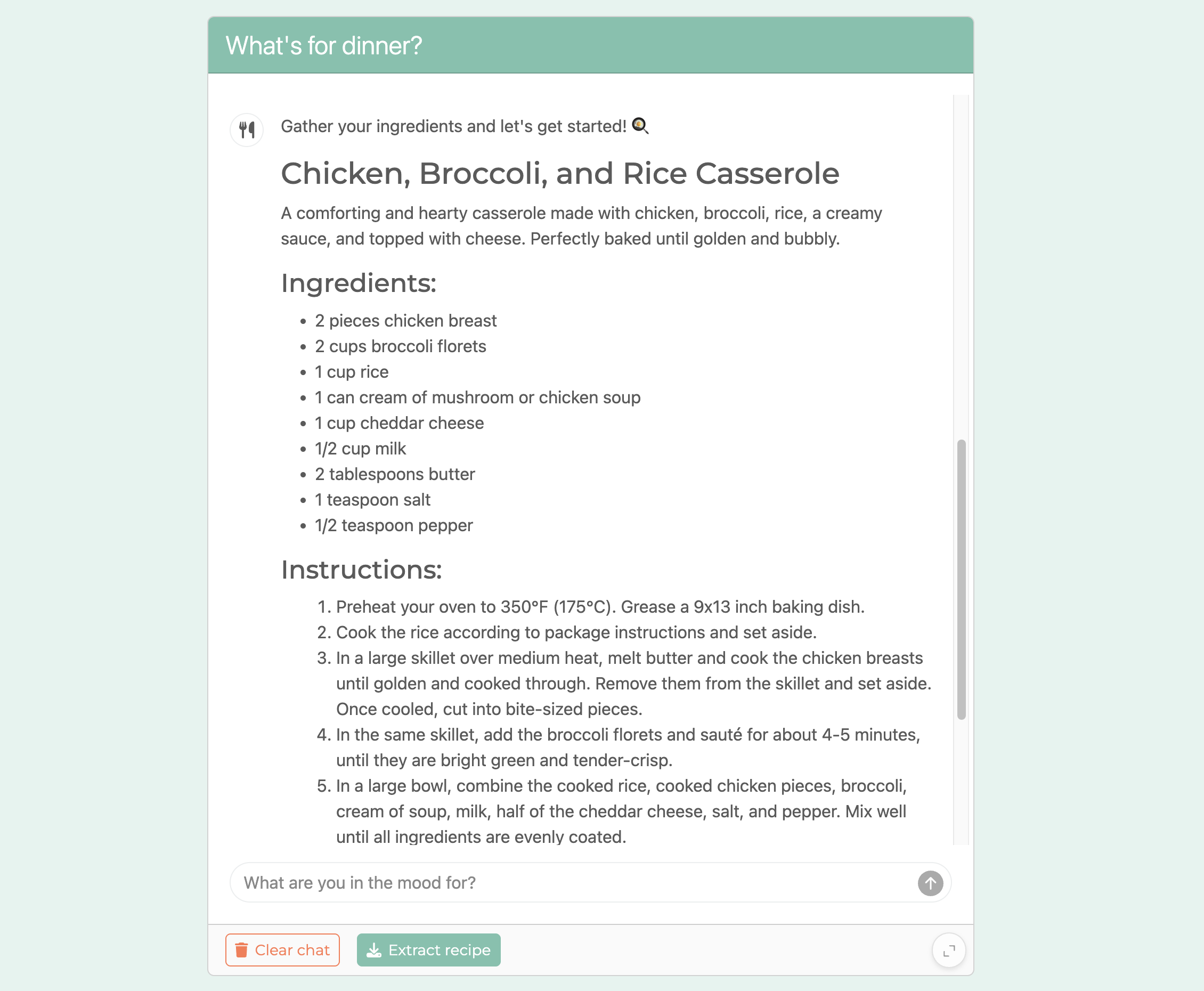The image size is (1204, 991).
Task: Click the download icon on Extract recipe
Action: (374, 950)
